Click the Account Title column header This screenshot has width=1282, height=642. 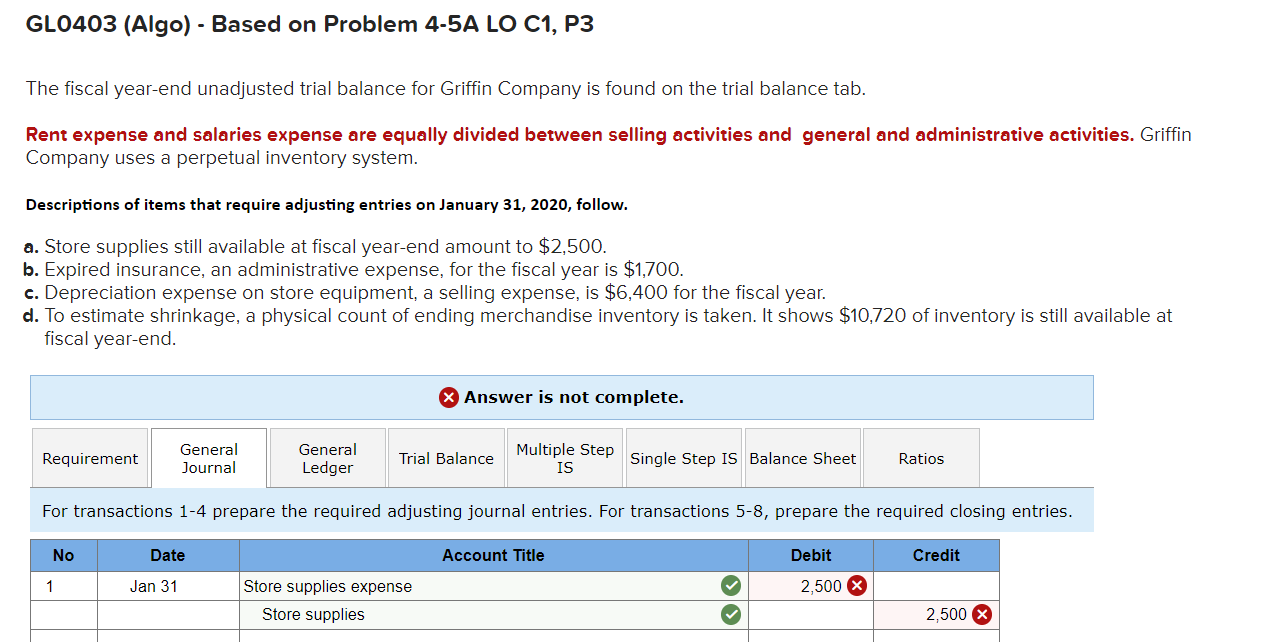pos(493,555)
